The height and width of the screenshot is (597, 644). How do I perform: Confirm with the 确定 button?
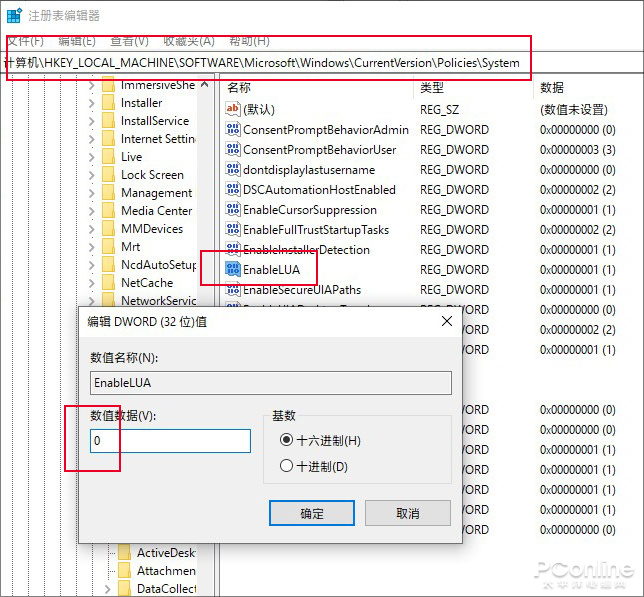pyautogui.click(x=312, y=513)
